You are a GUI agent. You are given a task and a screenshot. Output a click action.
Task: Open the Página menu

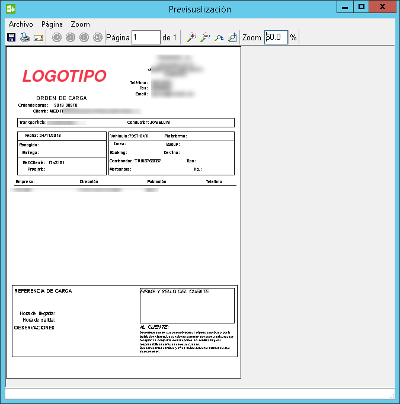click(52, 24)
